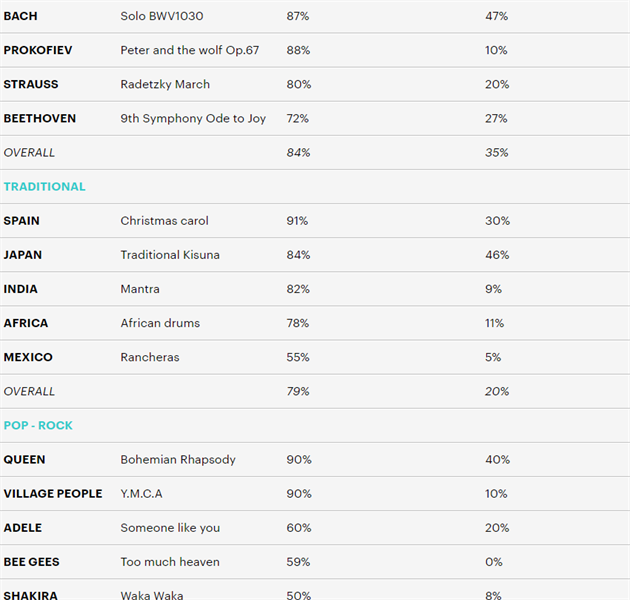Select the Christmas carol entry
Image resolution: width=630 pixels, height=600 pixels.
(x=164, y=221)
